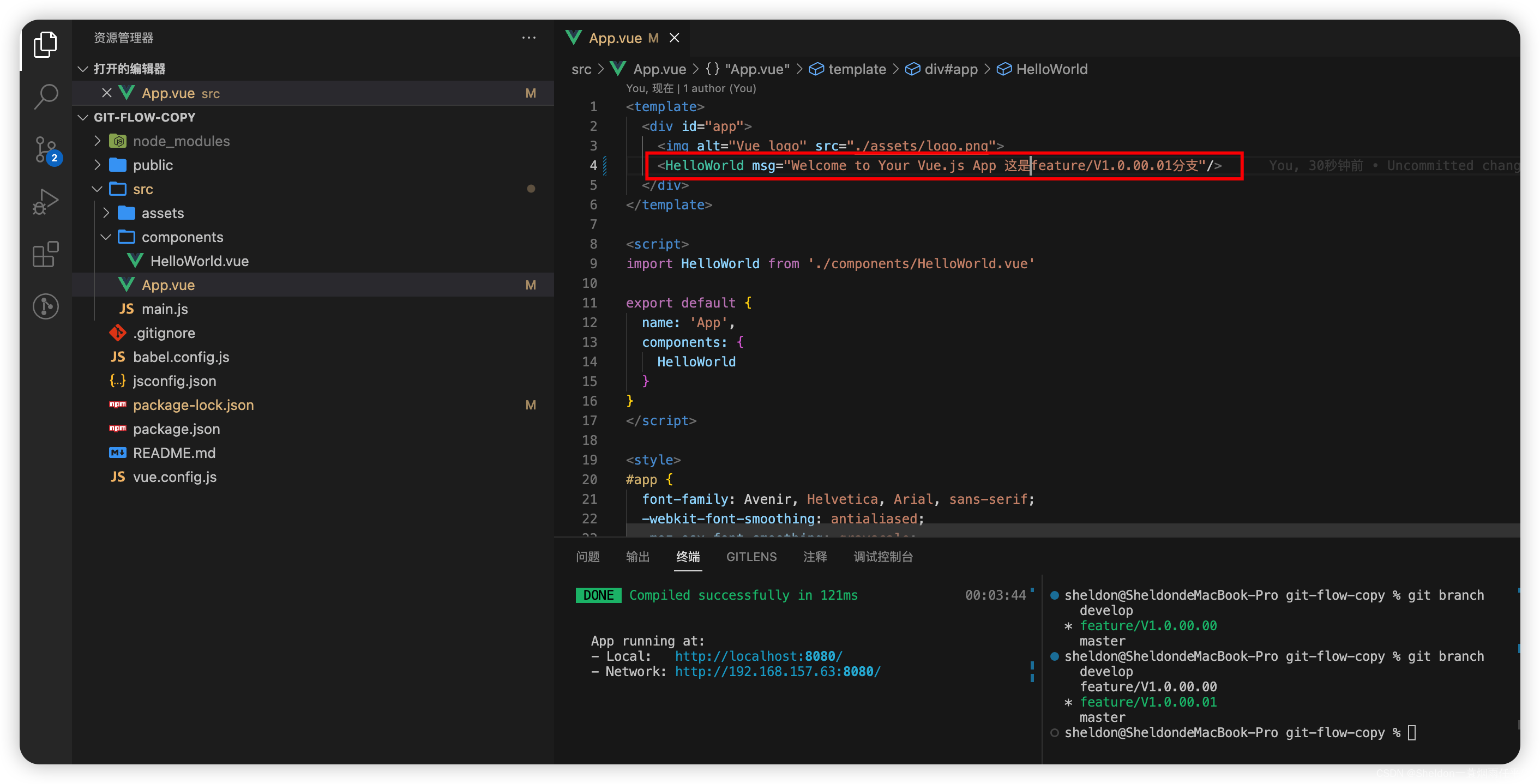Collapse the GIT-FLOW-COPY project section
The width and height of the screenshot is (1540, 784).
[83, 117]
